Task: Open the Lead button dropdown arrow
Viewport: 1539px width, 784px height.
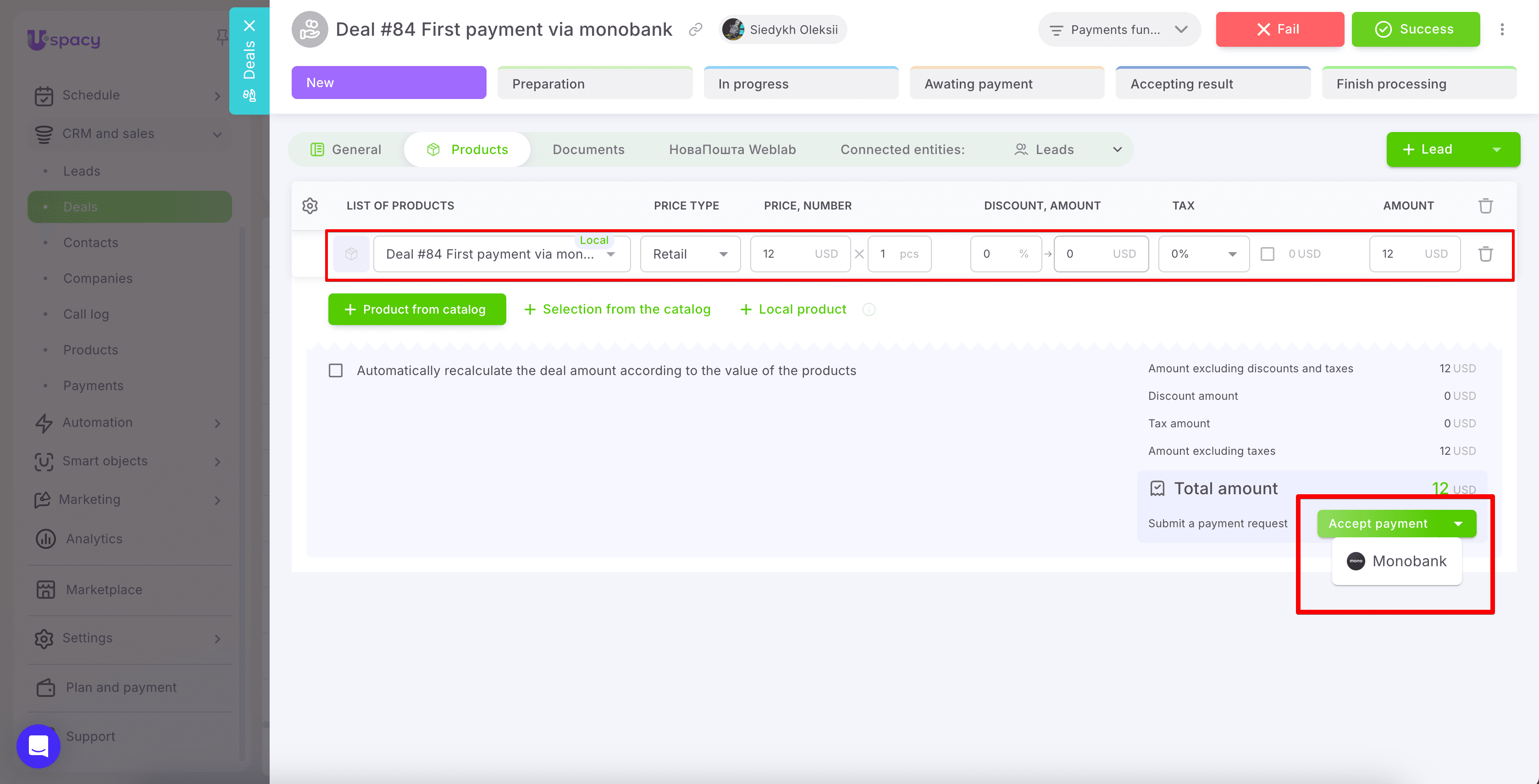Action: 1497,150
